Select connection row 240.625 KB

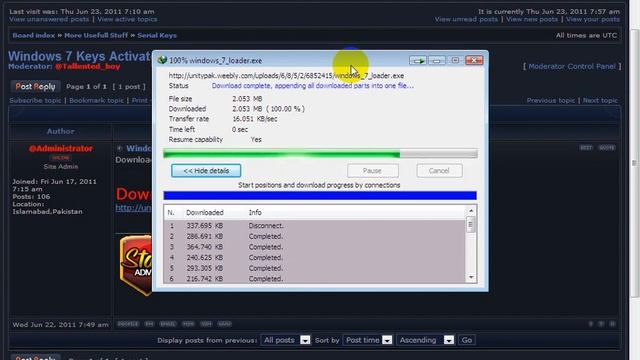click(x=314, y=258)
